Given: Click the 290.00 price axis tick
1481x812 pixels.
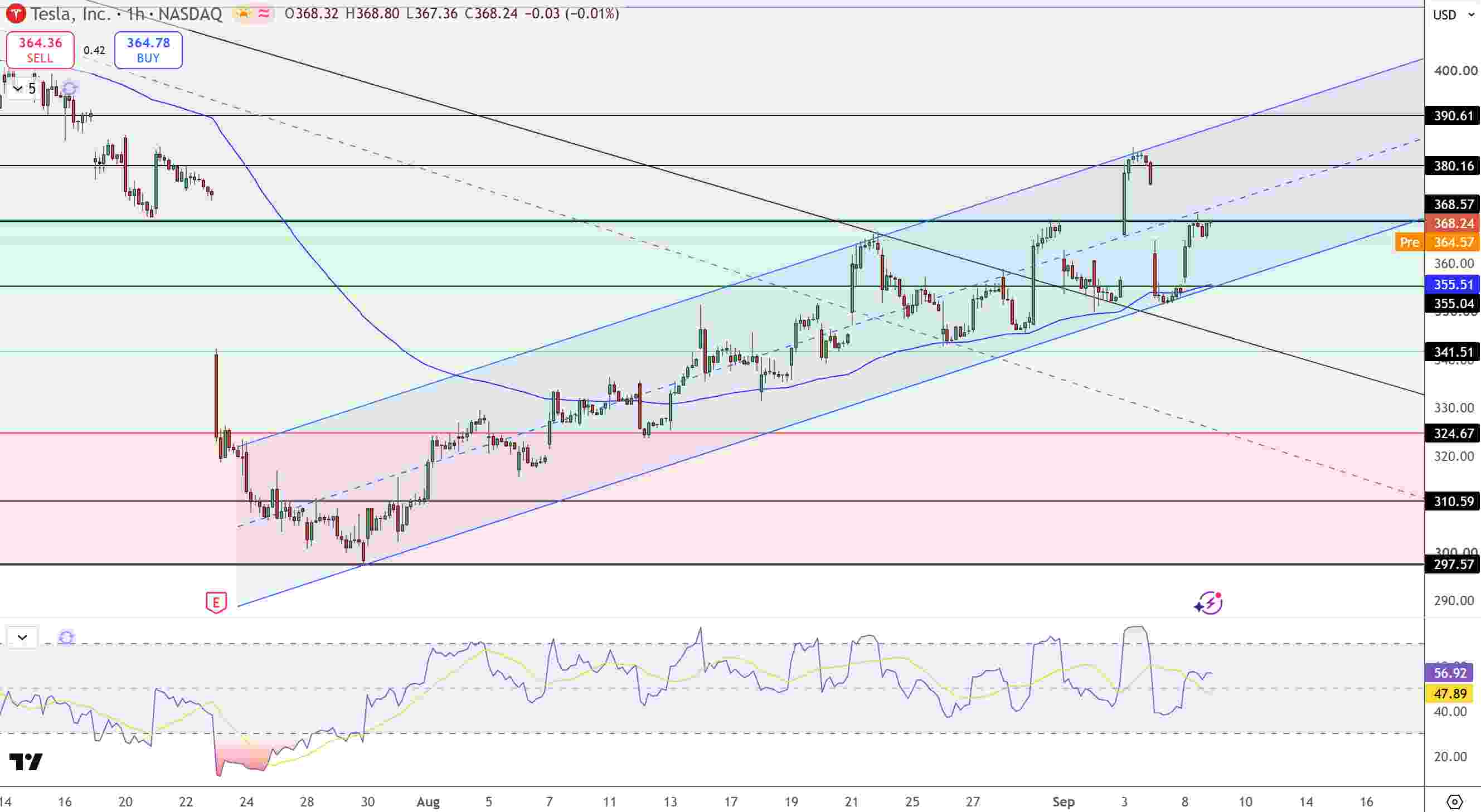Looking at the screenshot, I should click(x=1454, y=600).
